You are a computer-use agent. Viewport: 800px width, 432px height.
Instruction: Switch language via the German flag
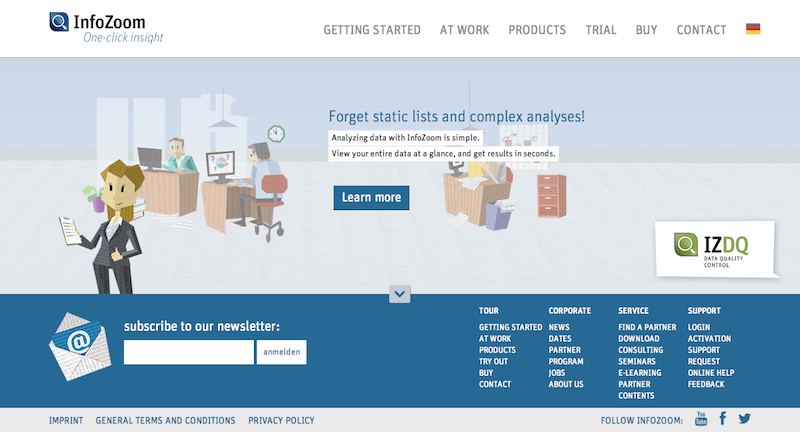[753, 29]
